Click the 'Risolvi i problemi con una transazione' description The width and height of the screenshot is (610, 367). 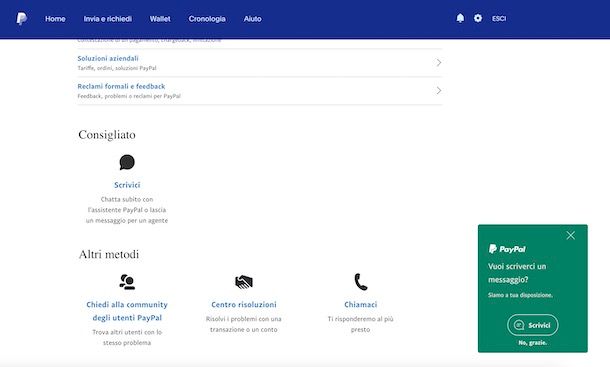pos(244,324)
